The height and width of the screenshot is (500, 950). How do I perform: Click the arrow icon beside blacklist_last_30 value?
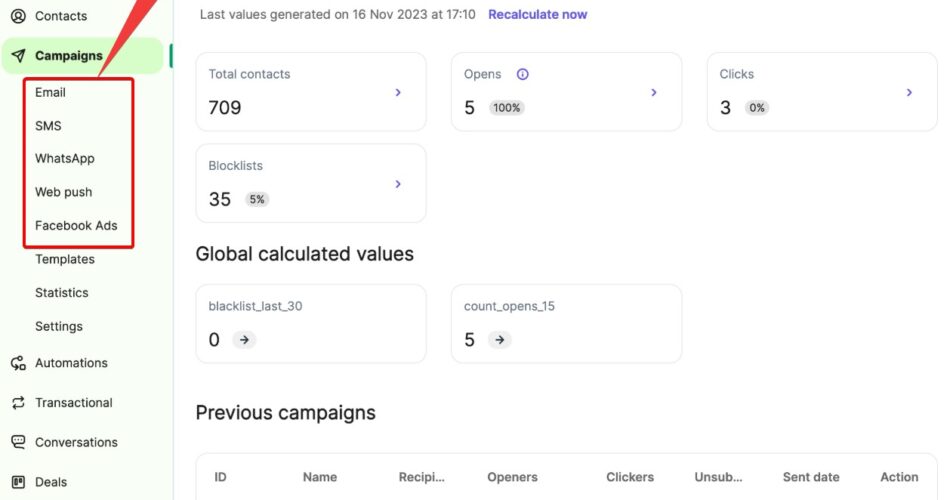coord(244,340)
